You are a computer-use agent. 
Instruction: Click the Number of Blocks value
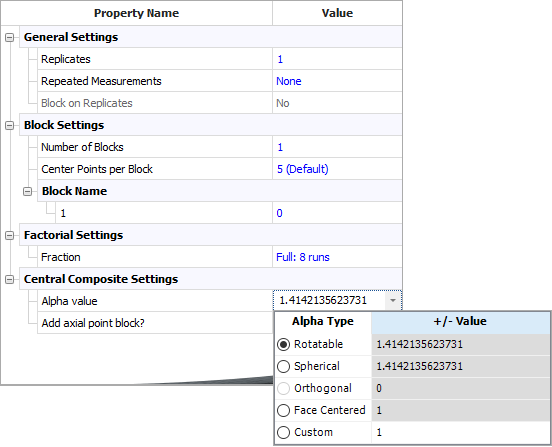coord(337,147)
